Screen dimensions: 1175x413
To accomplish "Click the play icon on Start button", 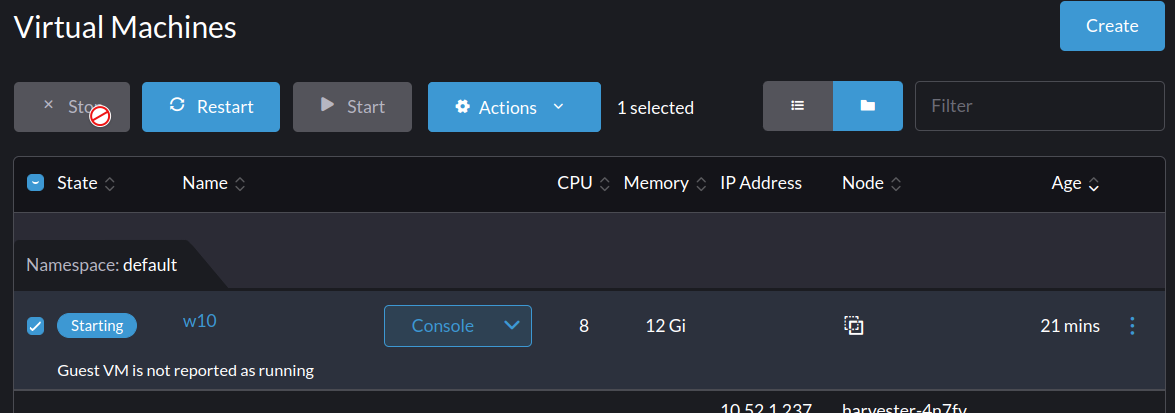I will point(327,105).
